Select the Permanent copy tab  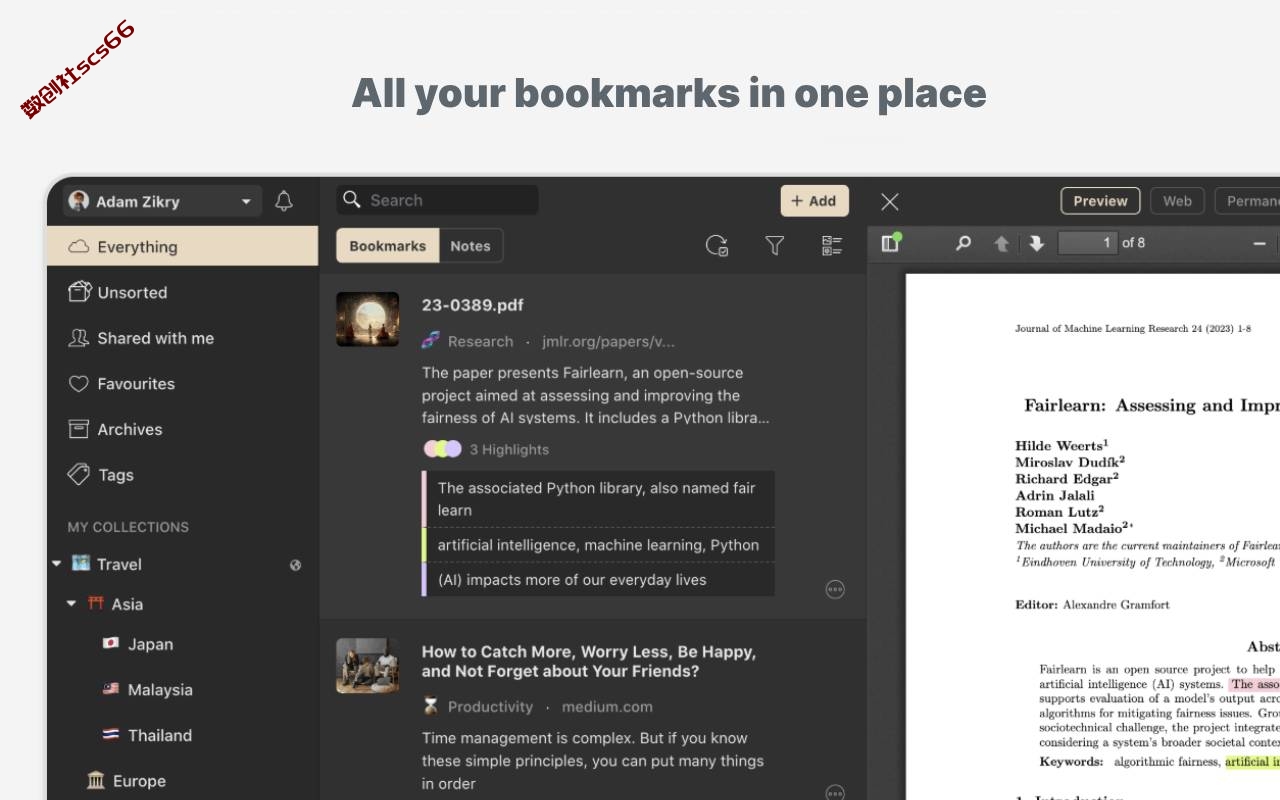point(1247,201)
